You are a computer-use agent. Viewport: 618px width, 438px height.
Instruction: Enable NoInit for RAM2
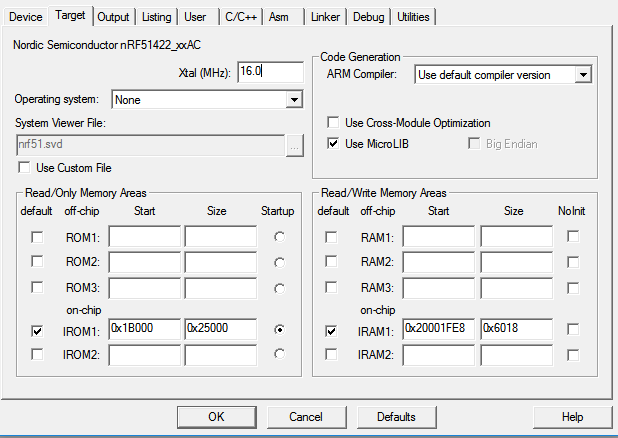point(573,262)
